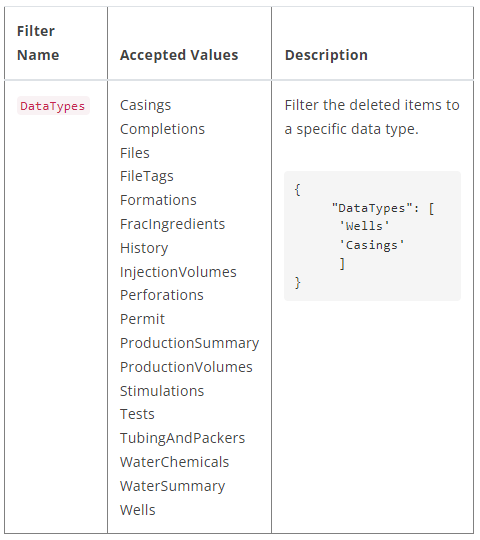Viewport: 480px width, 540px height.
Task: Click the DataTypes filter name code tag
Action: coord(53,106)
